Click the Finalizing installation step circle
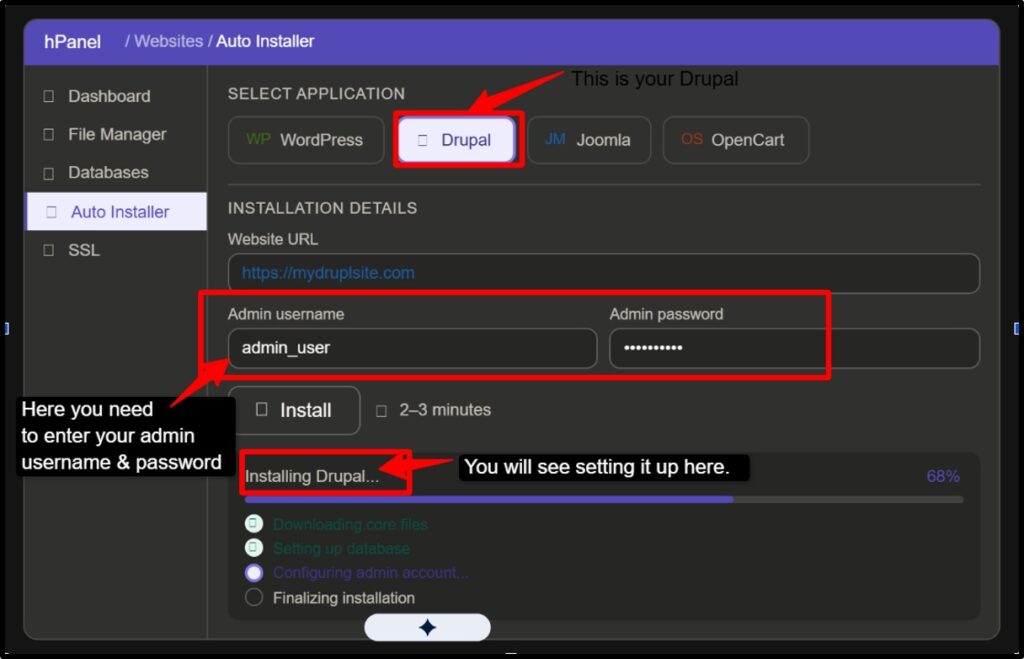The height and width of the screenshot is (659, 1024). pyautogui.click(x=253, y=597)
